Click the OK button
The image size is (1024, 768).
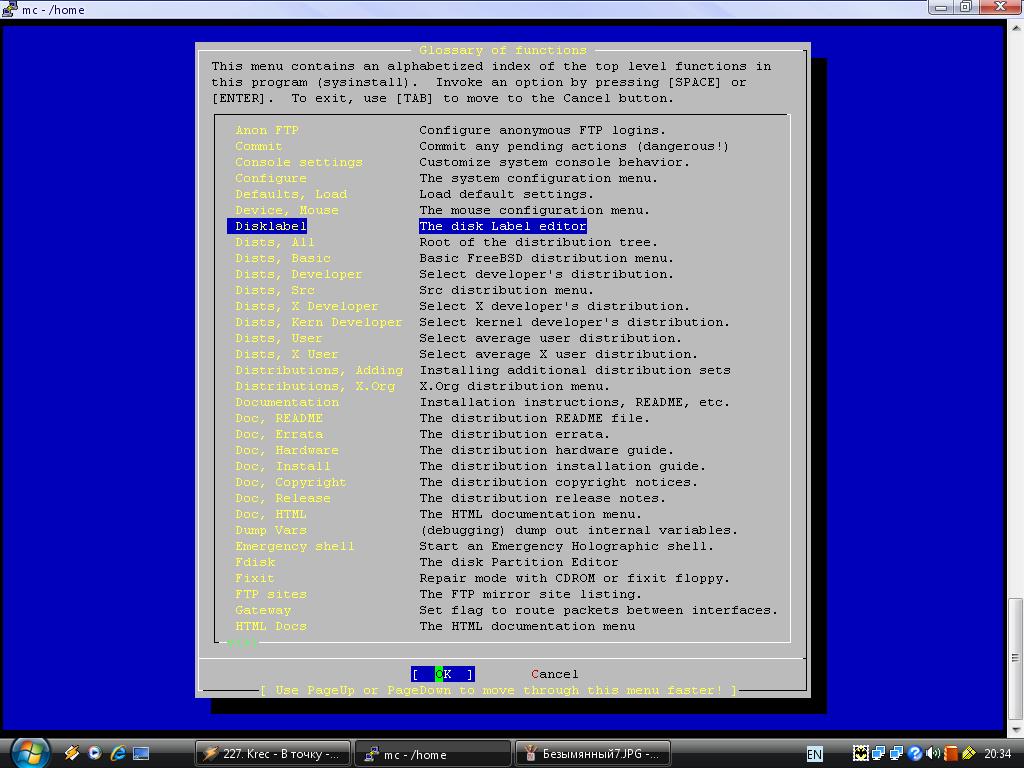442,674
